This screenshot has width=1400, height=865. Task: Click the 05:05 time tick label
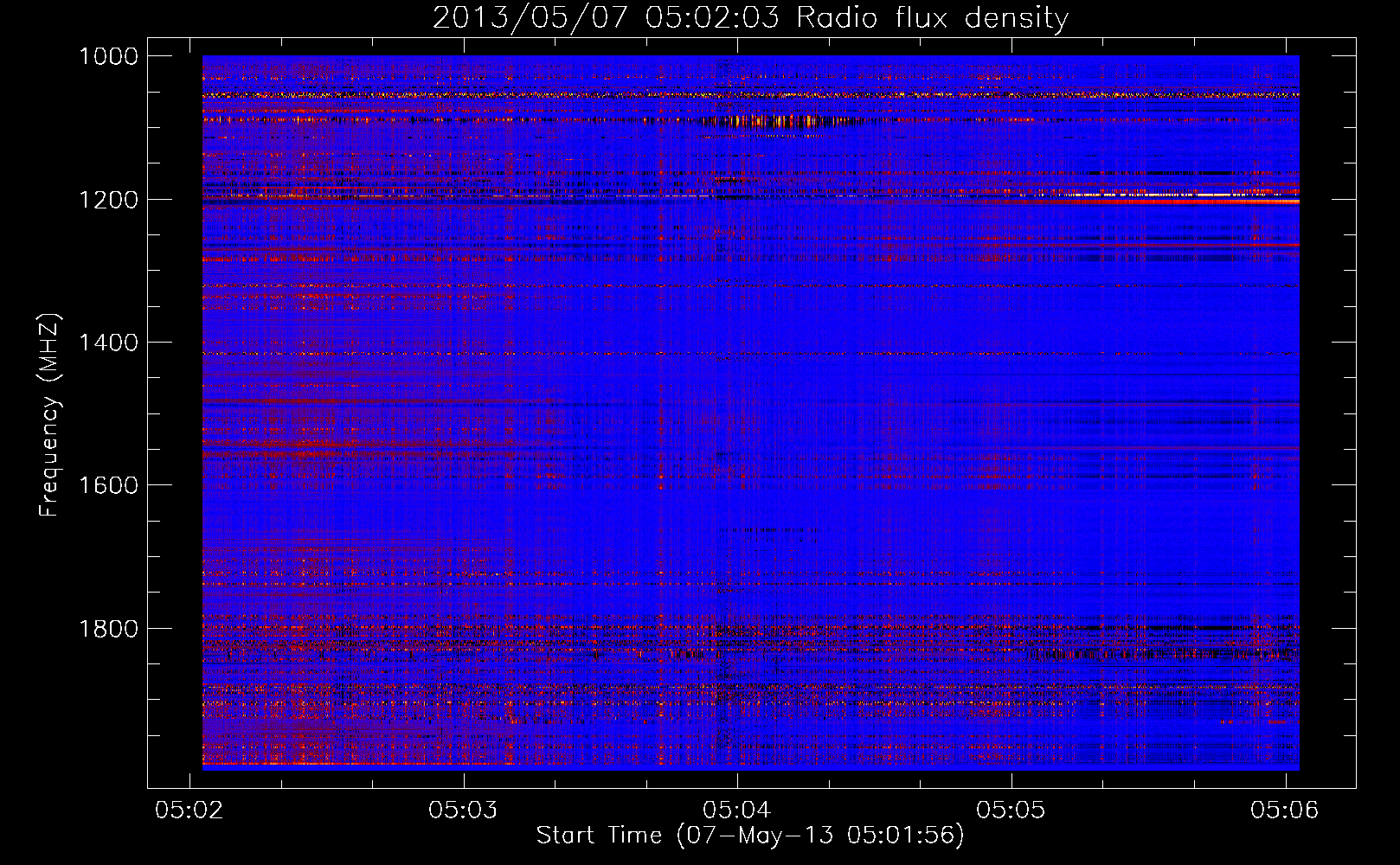[1011, 810]
